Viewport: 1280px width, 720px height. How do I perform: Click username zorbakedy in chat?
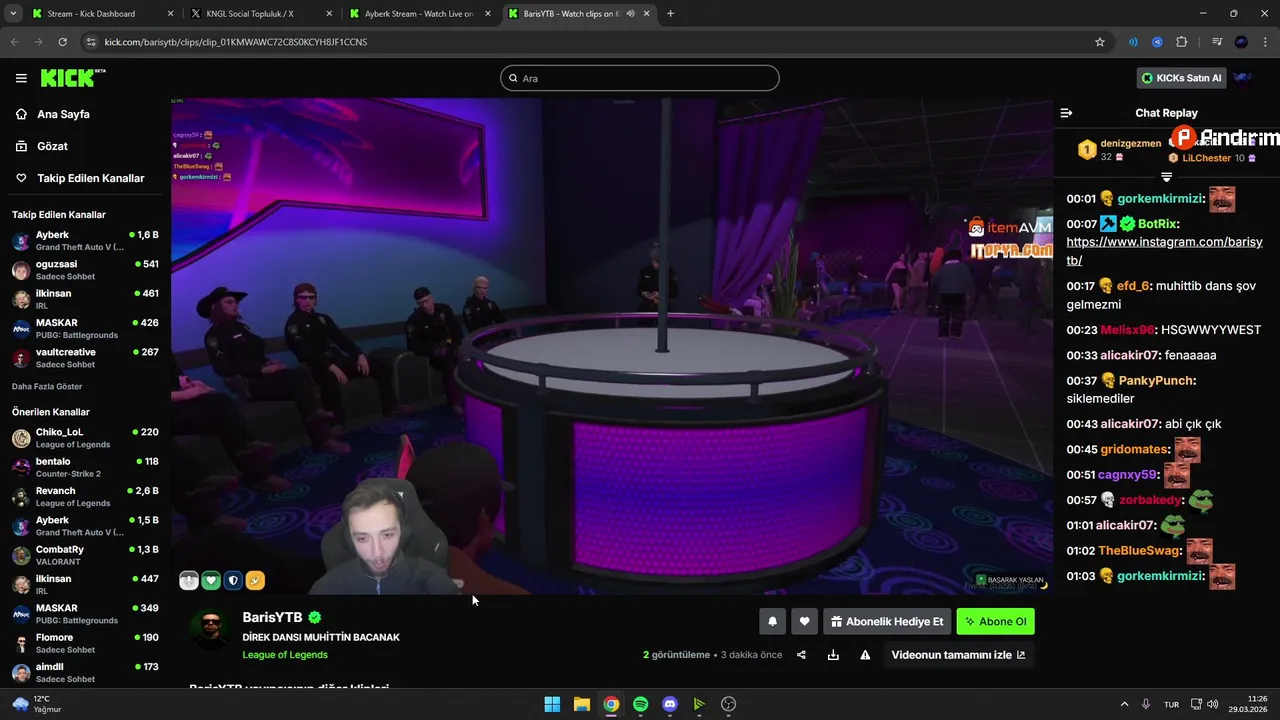pyautogui.click(x=1150, y=500)
